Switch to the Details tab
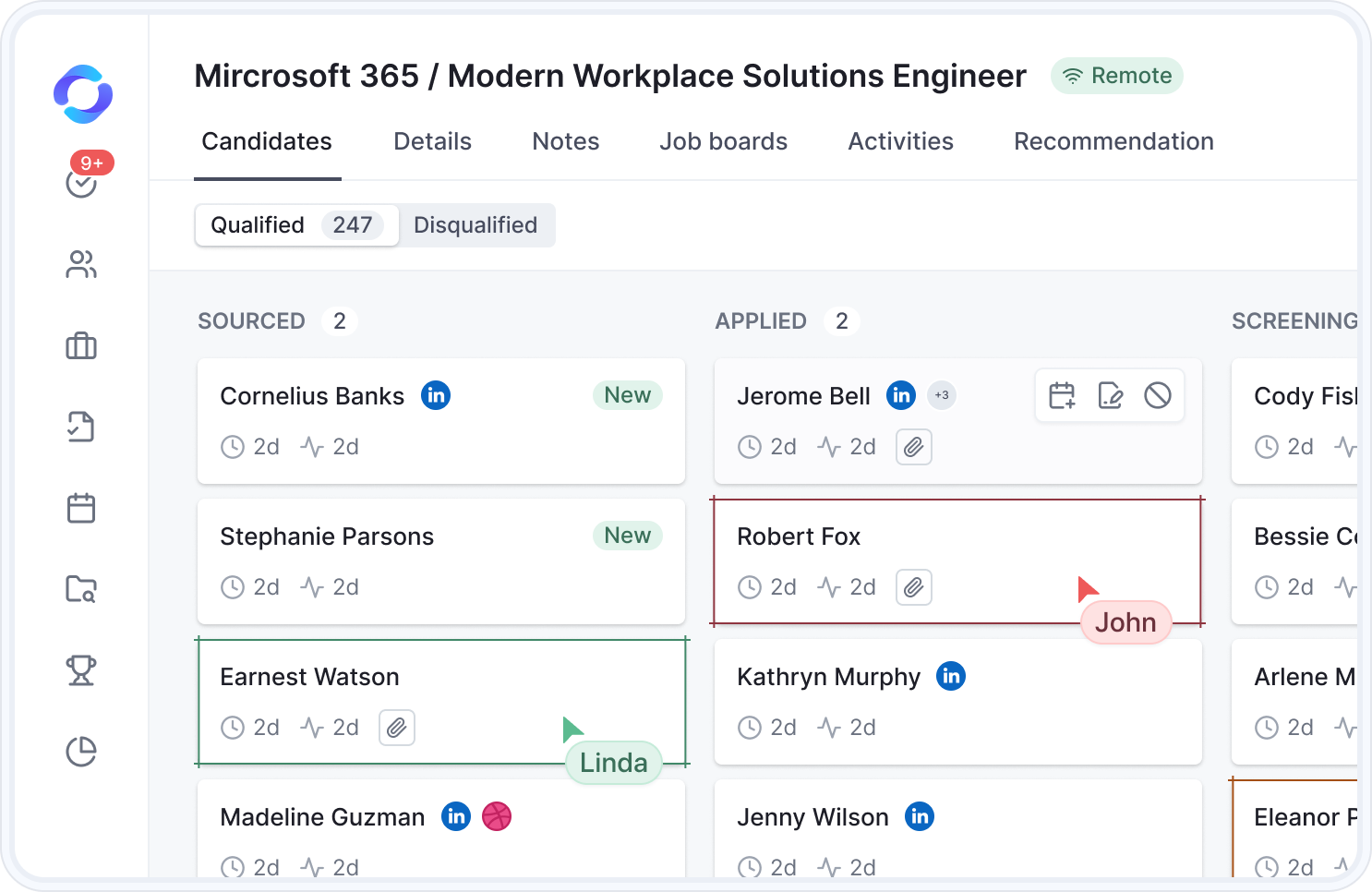Viewport: 1372px width, 892px height. [432, 141]
